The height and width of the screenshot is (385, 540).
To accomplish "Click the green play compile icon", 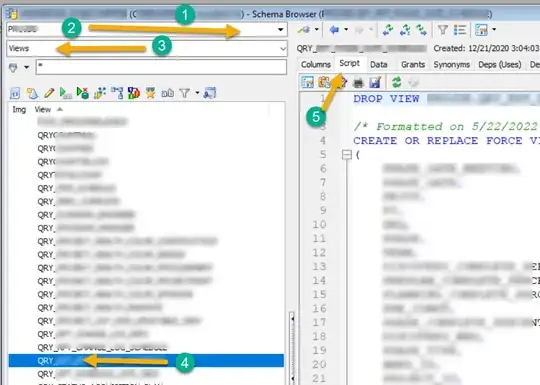I will 65,93.
